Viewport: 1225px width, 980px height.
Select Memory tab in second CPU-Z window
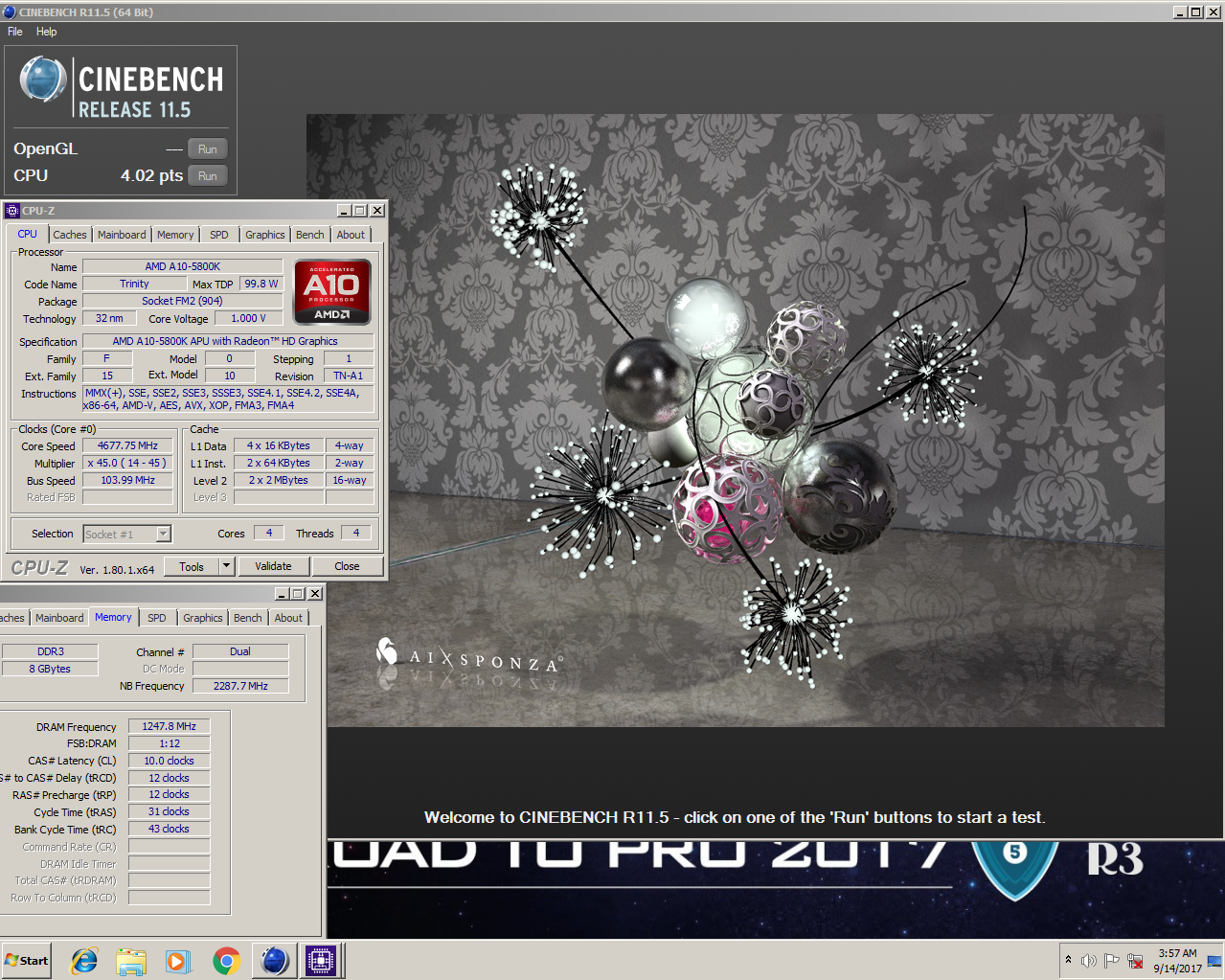(113, 617)
